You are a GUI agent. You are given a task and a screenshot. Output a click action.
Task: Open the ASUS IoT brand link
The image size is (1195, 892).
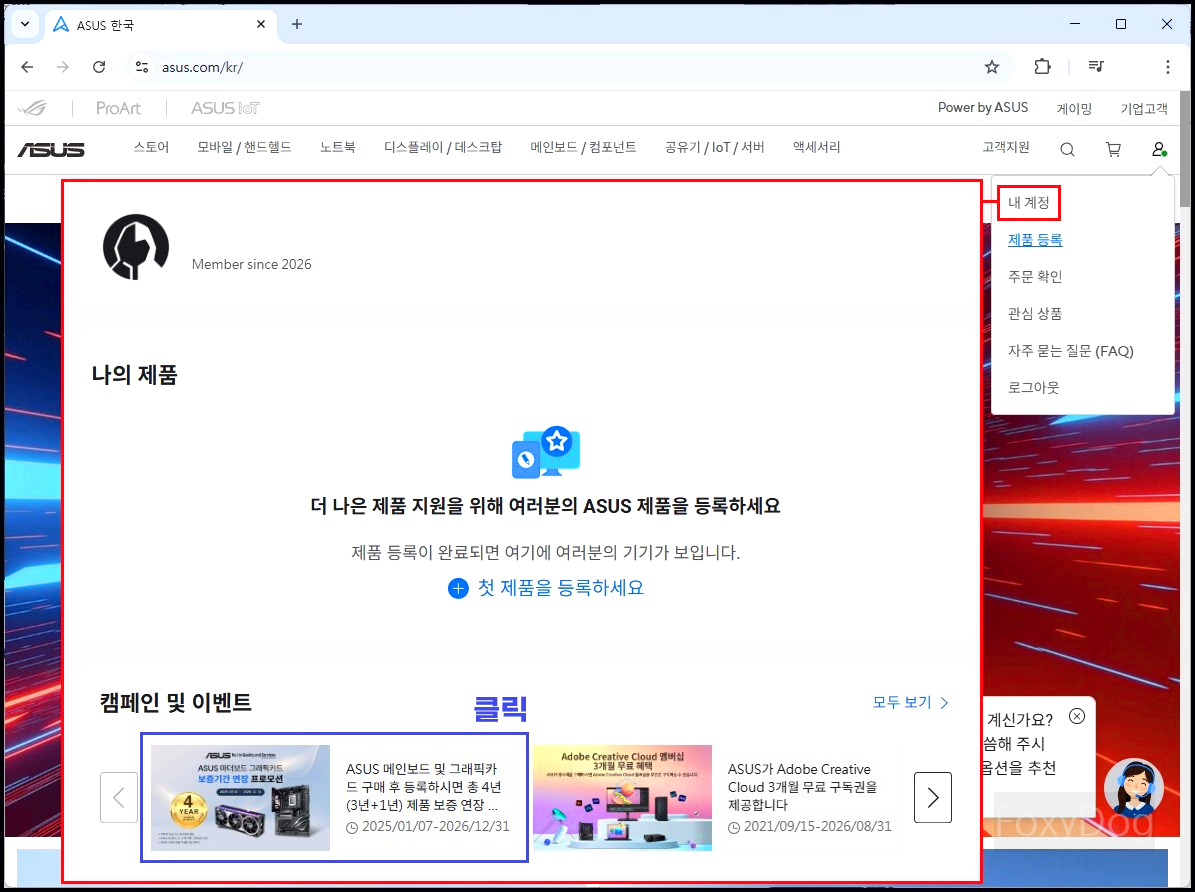tap(225, 108)
